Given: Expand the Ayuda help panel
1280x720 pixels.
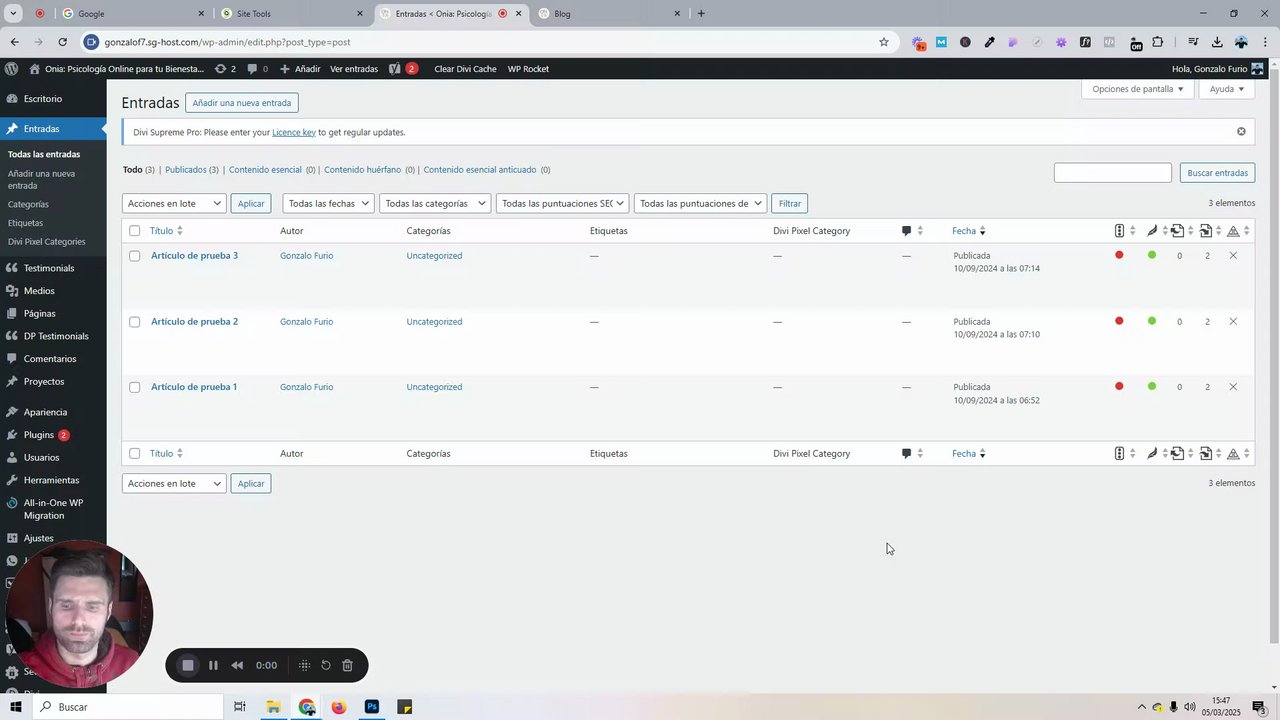Looking at the screenshot, I should (x=1226, y=89).
